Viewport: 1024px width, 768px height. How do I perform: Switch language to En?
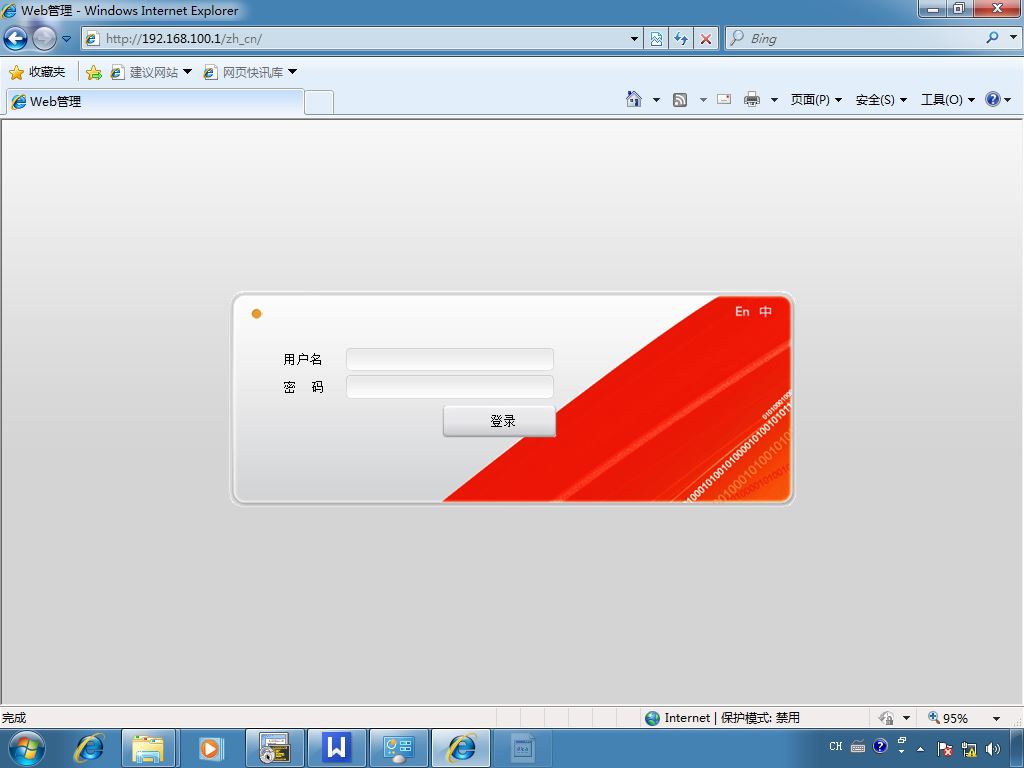pyautogui.click(x=742, y=312)
